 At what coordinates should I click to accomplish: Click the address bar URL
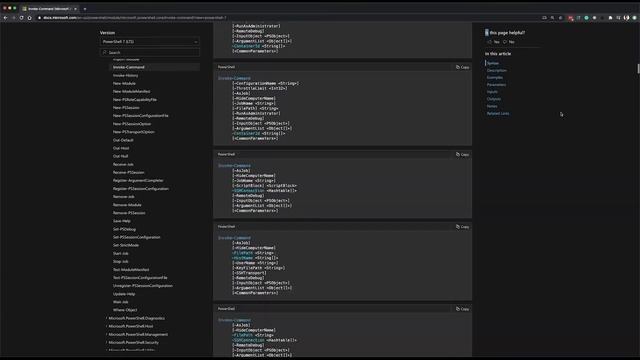(135, 18)
